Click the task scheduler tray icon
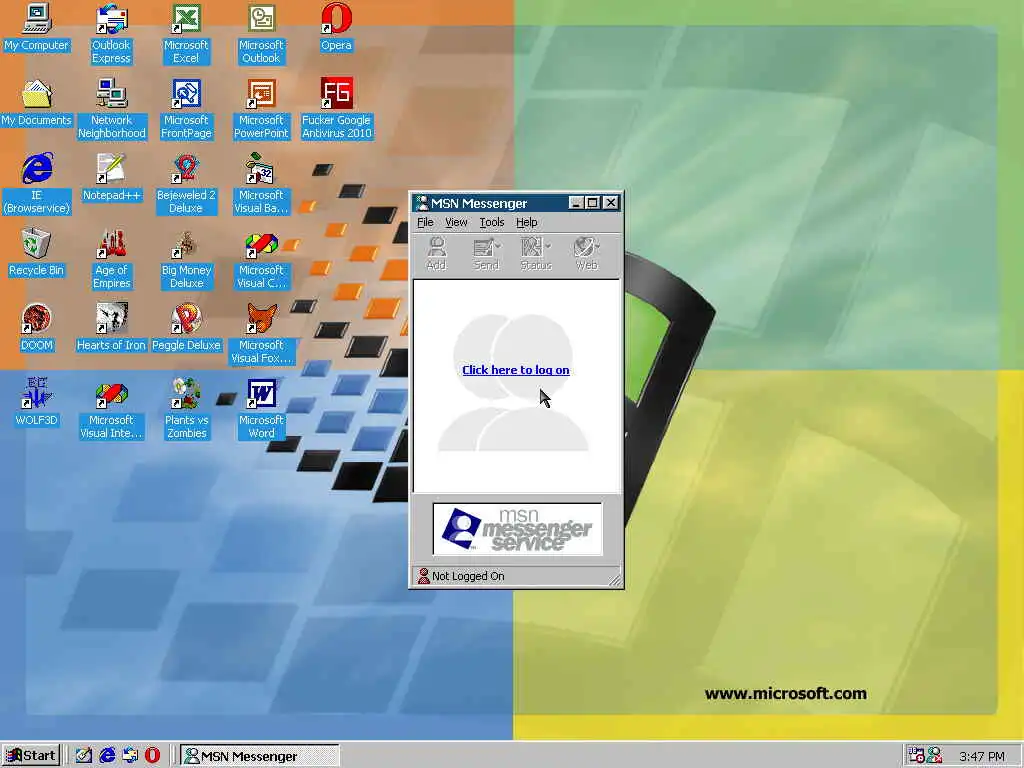The image size is (1024, 768). [x=916, y=756]
